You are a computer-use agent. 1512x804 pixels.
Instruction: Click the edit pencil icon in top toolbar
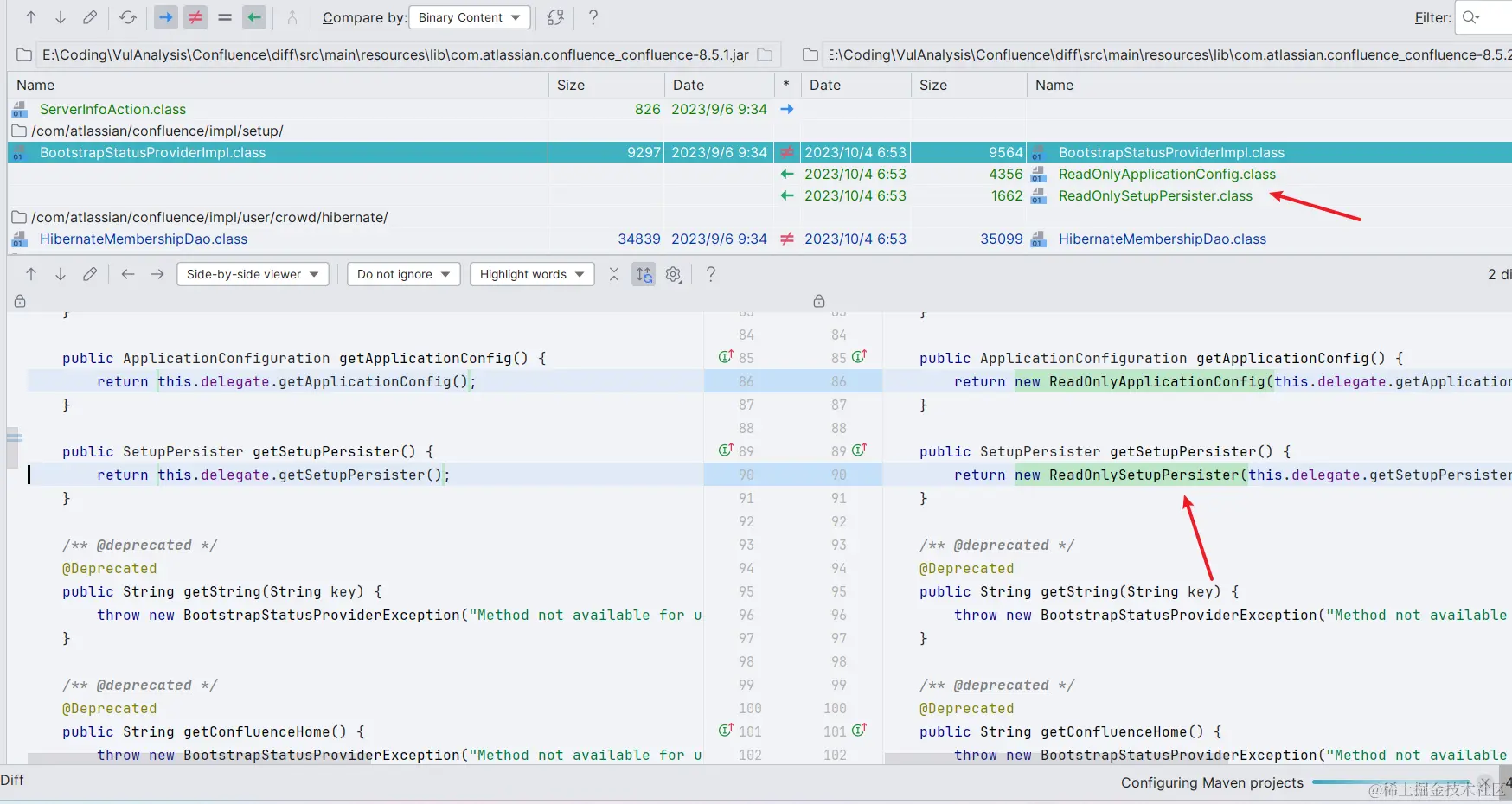point(90,17)
